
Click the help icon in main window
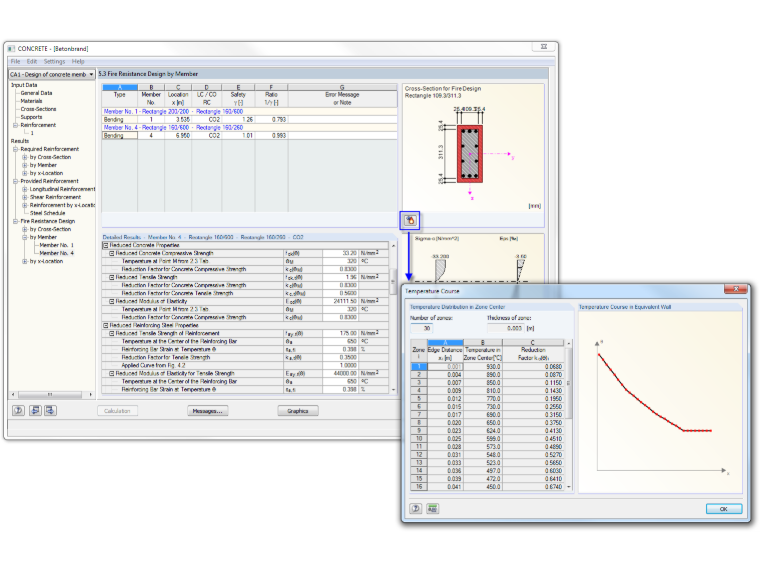(x=18, y=411)
